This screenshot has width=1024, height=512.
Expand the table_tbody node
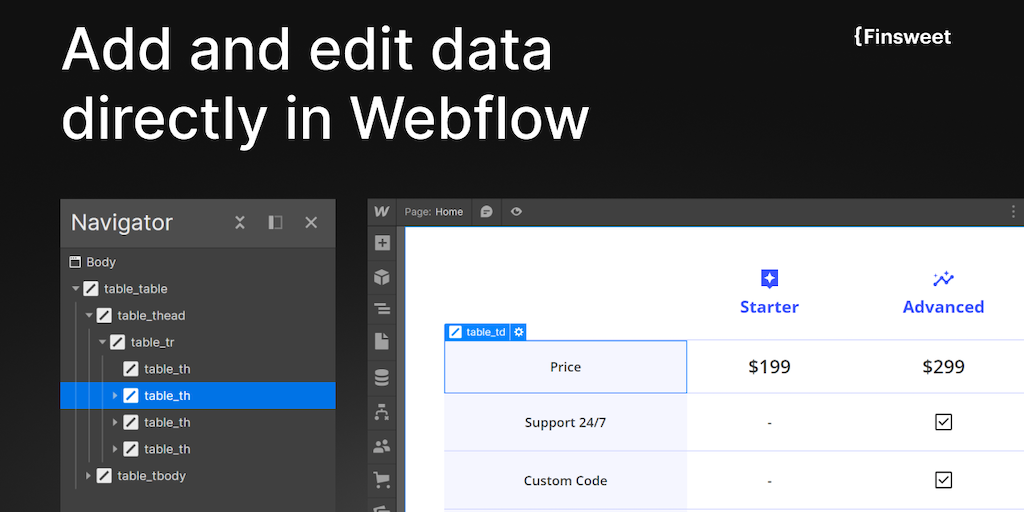(89, 476)
